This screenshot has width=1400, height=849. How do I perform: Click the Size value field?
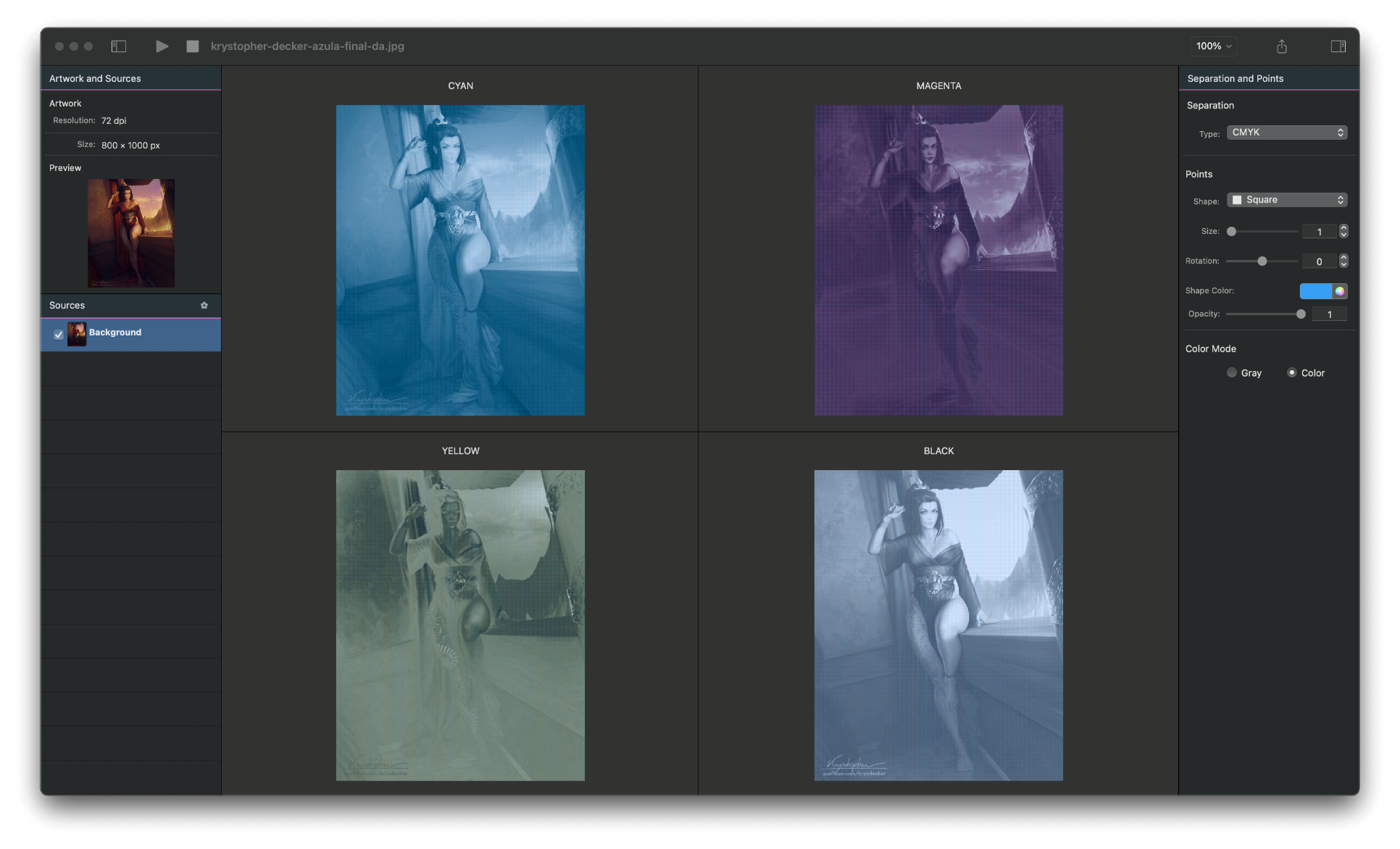[1319, 232]
